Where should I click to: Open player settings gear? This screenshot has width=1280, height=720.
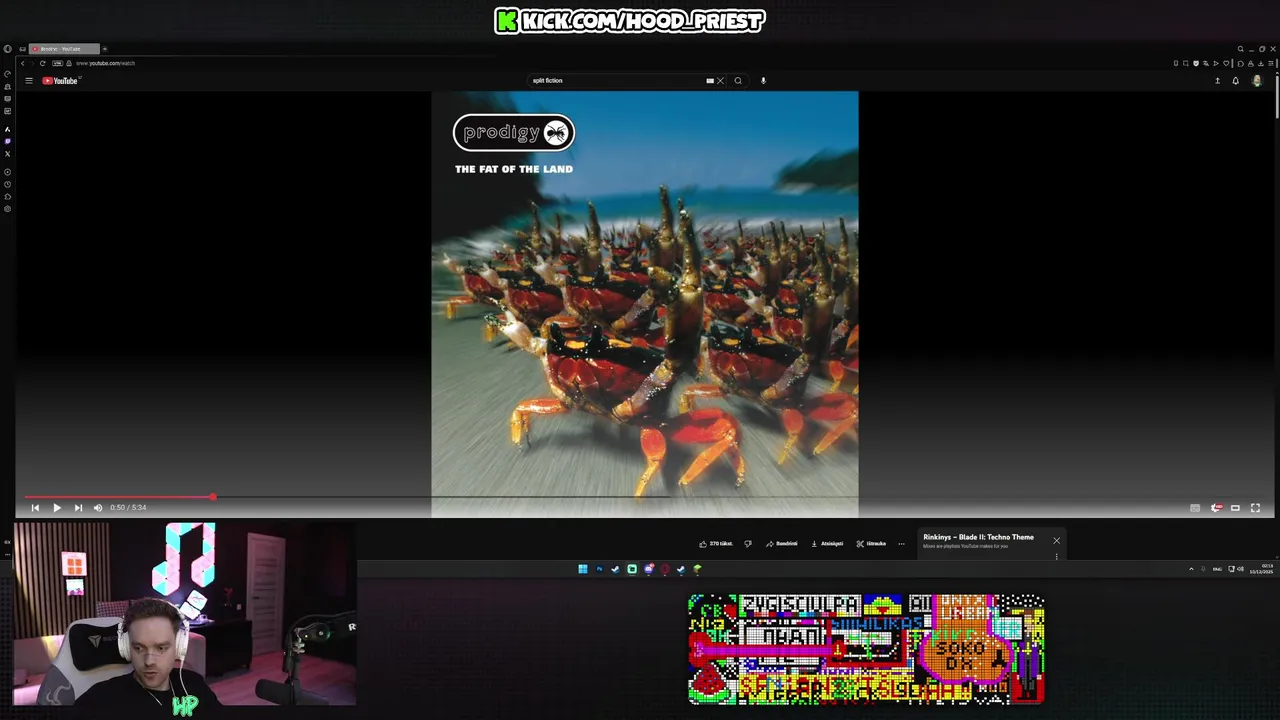pos(1216,508)
